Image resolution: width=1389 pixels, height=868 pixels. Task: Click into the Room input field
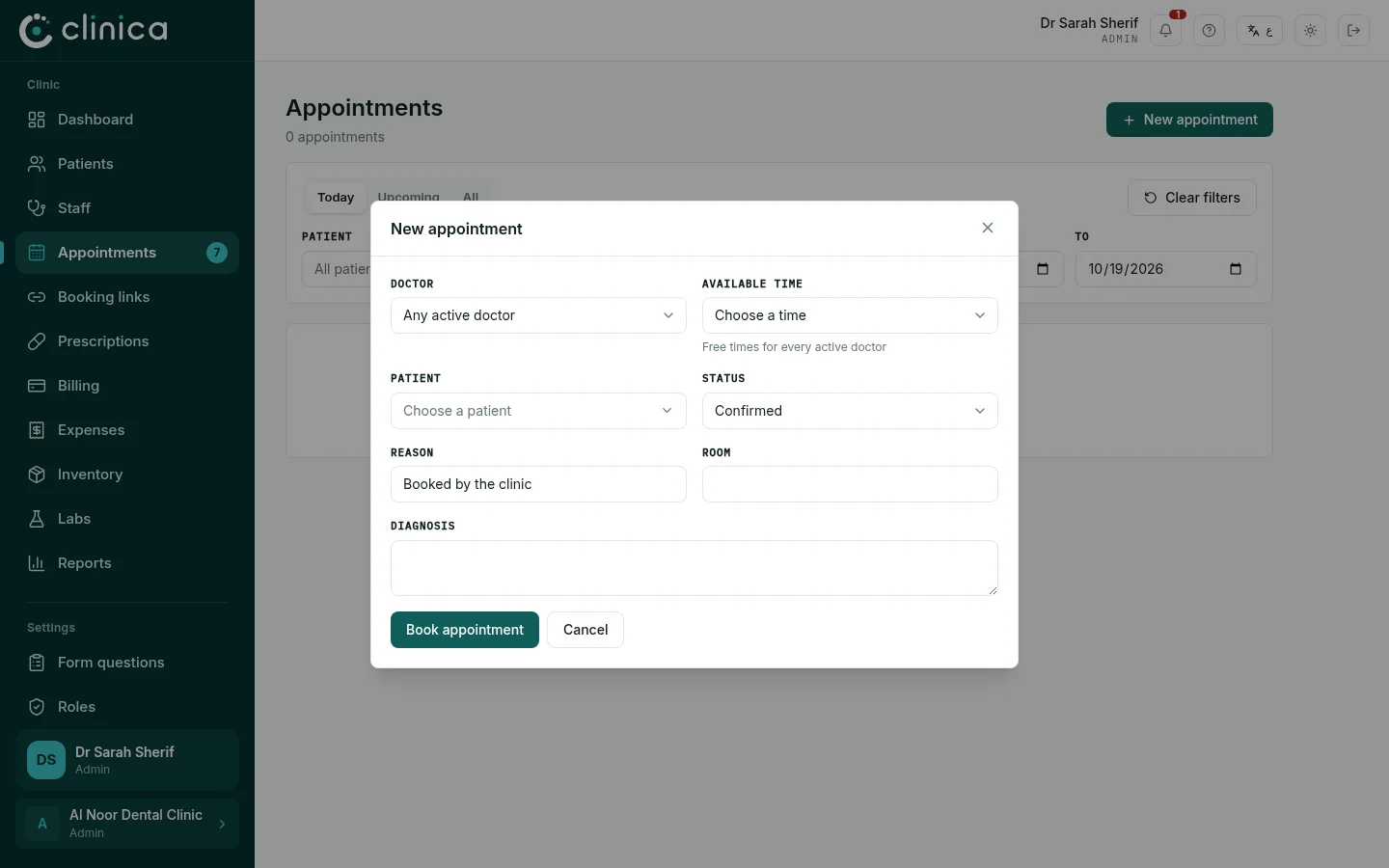[850, 484]
